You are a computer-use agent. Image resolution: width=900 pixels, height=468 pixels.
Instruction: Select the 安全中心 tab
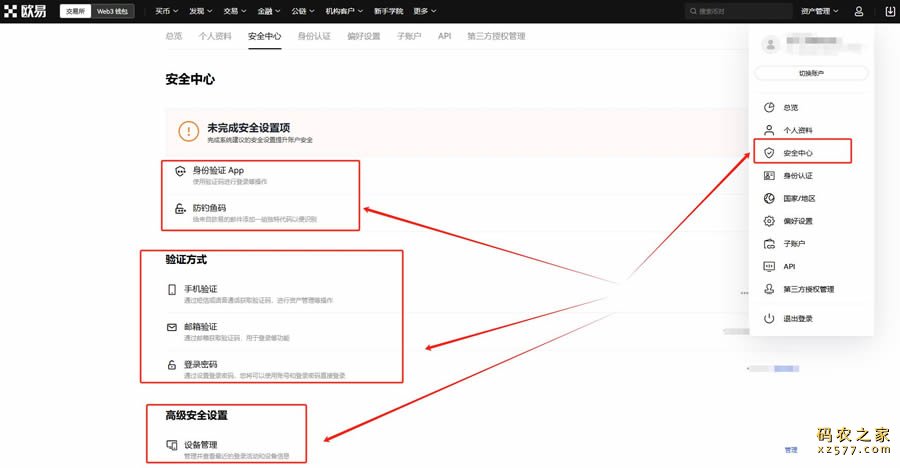point(265,36)
